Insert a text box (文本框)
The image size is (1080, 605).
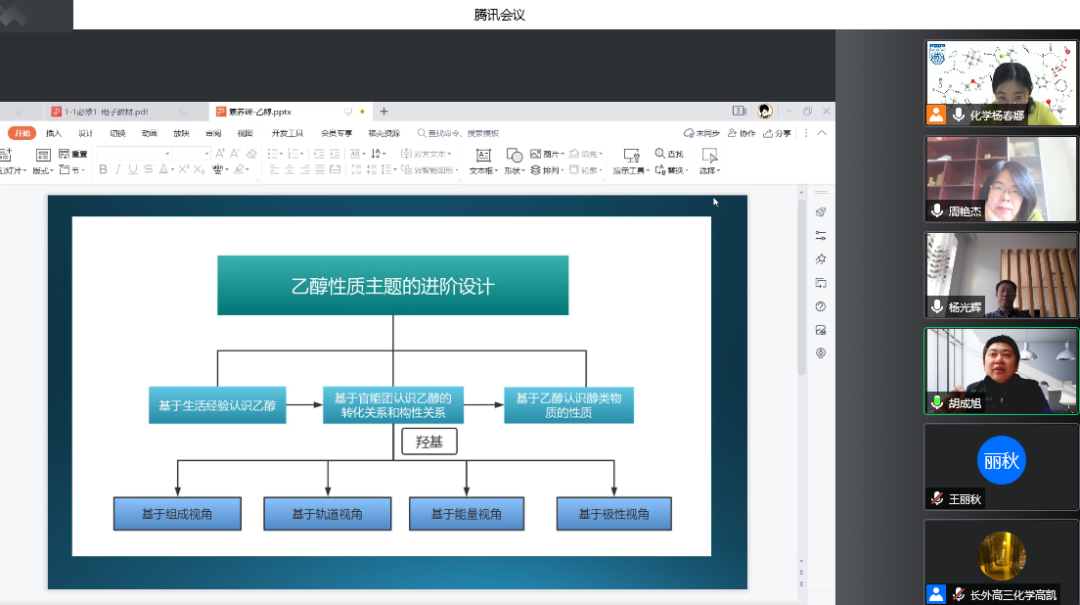tap(483, 161)
